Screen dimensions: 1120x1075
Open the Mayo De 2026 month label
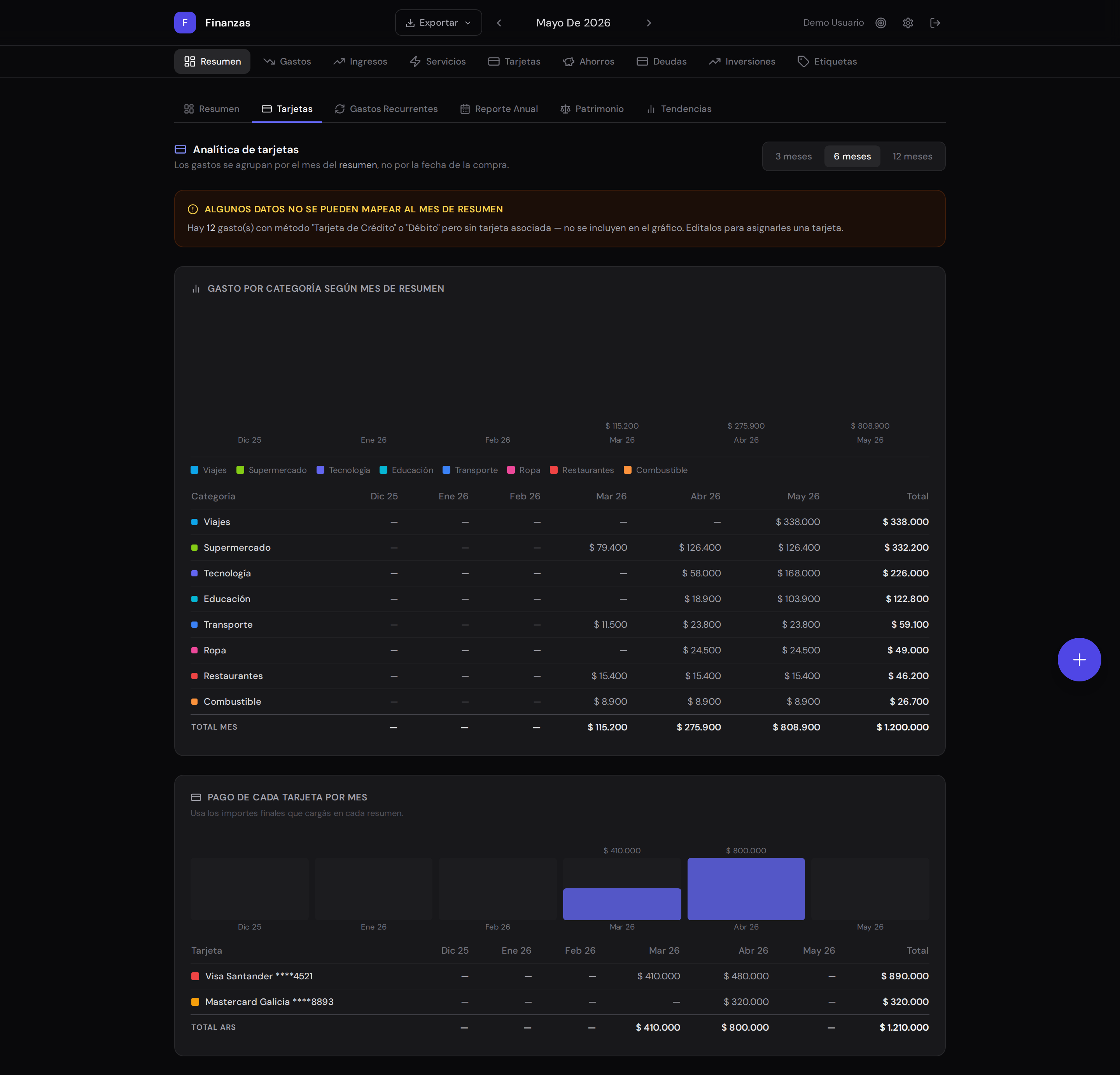coord(573,23)
